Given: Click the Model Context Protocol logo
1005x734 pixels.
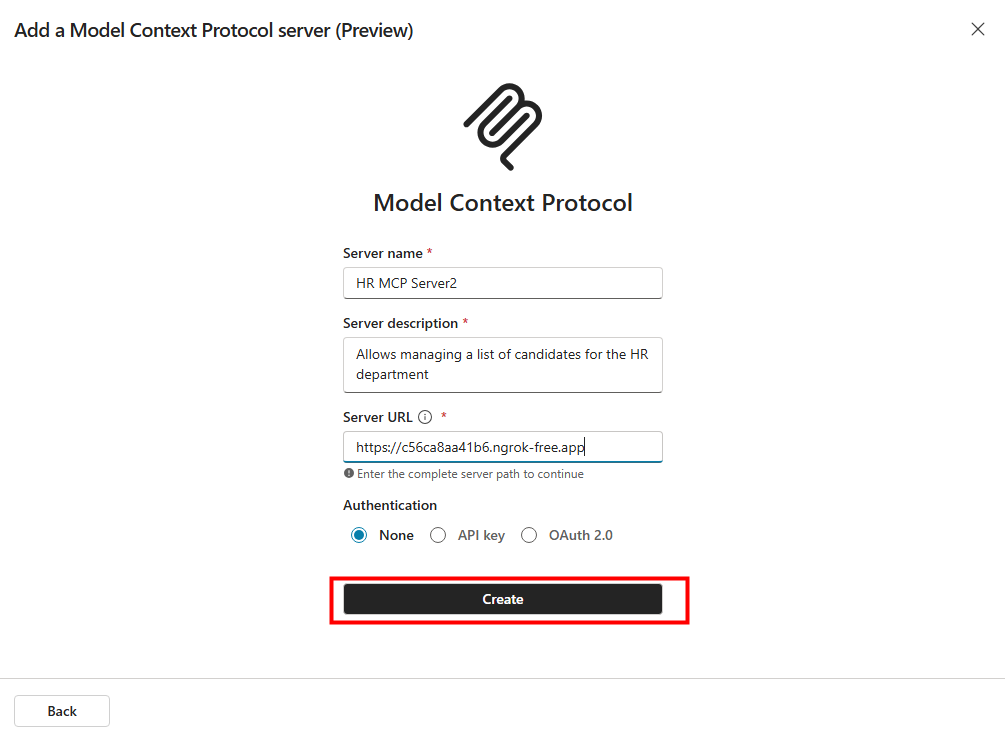Looking at the screenshot, I should click(502, 126).
